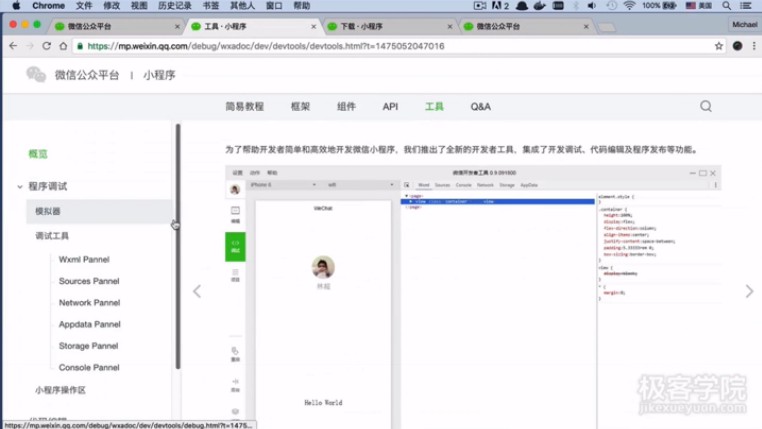762x429 pixels.
Task: Open the 组件 nav section
Action: pos(346,106)
